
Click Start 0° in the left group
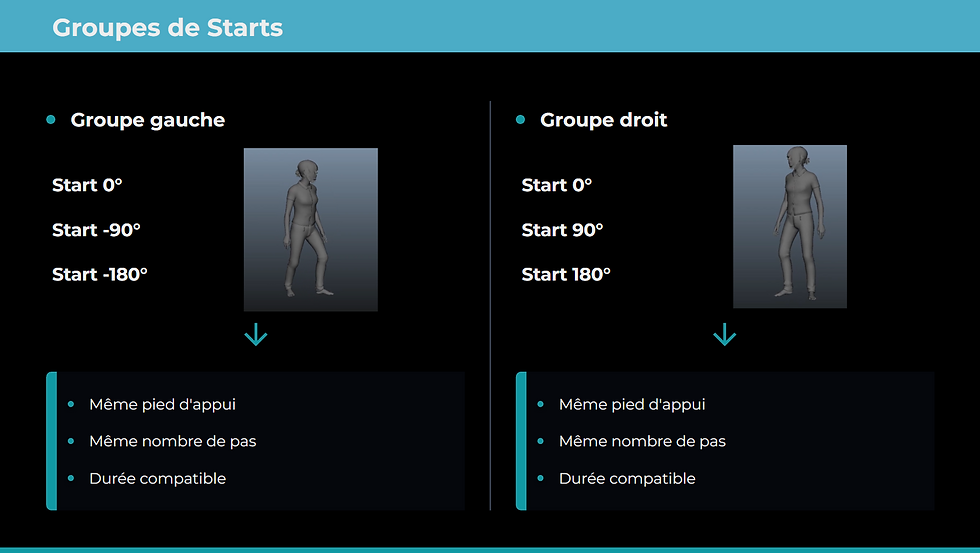pyautogui.click(x=87, y=185)
